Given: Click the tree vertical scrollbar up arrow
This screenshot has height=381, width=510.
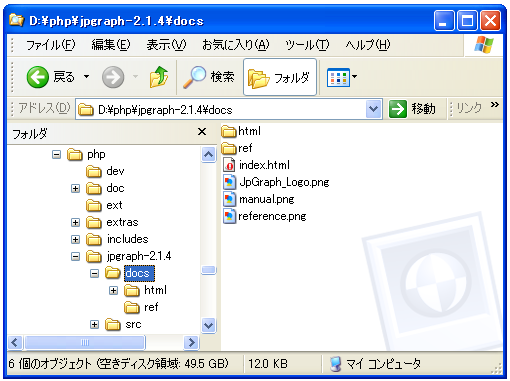Looking at the screenshot, I should tap(209, 155).
